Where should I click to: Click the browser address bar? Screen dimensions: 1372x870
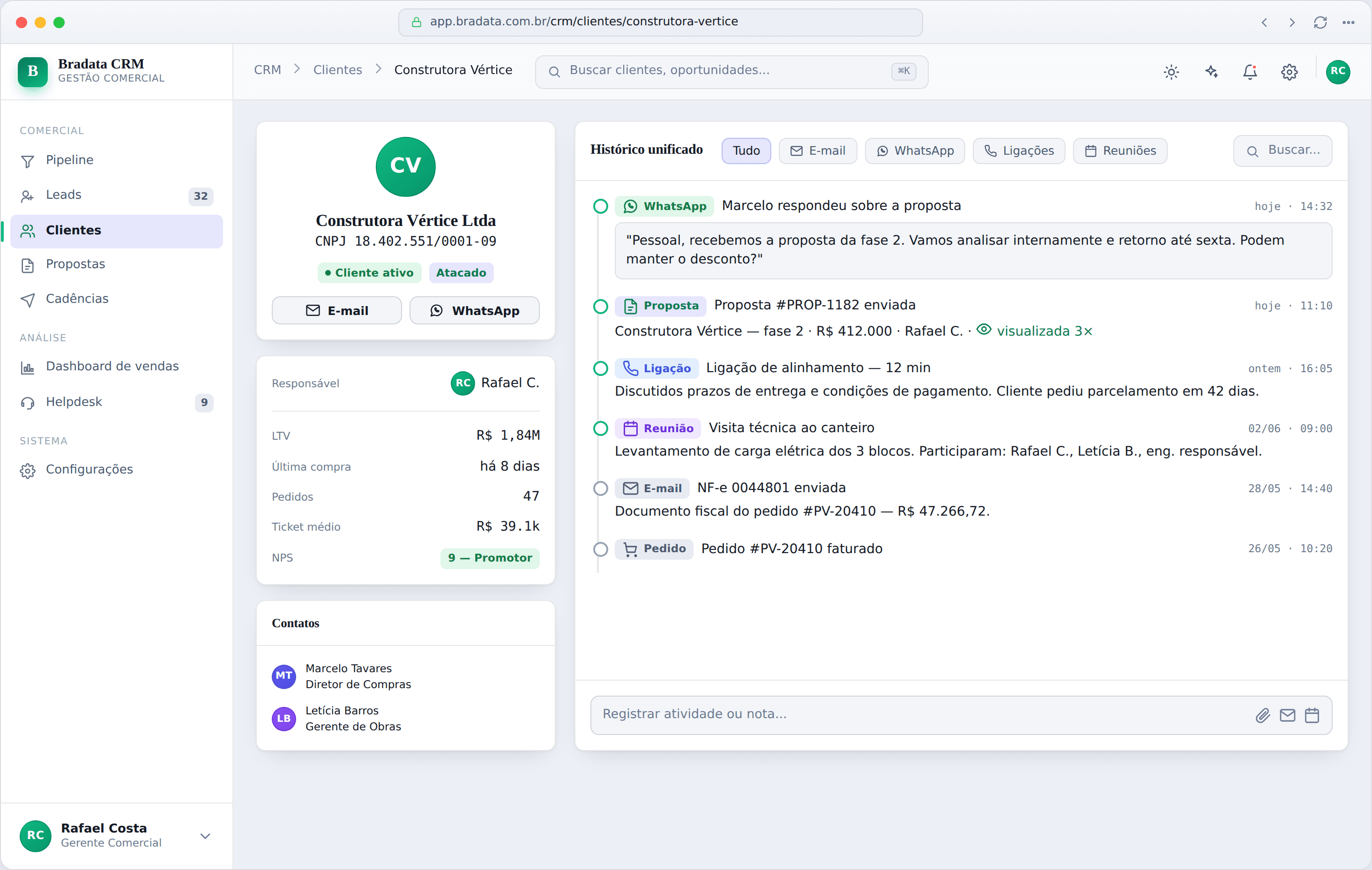(660, 22)
